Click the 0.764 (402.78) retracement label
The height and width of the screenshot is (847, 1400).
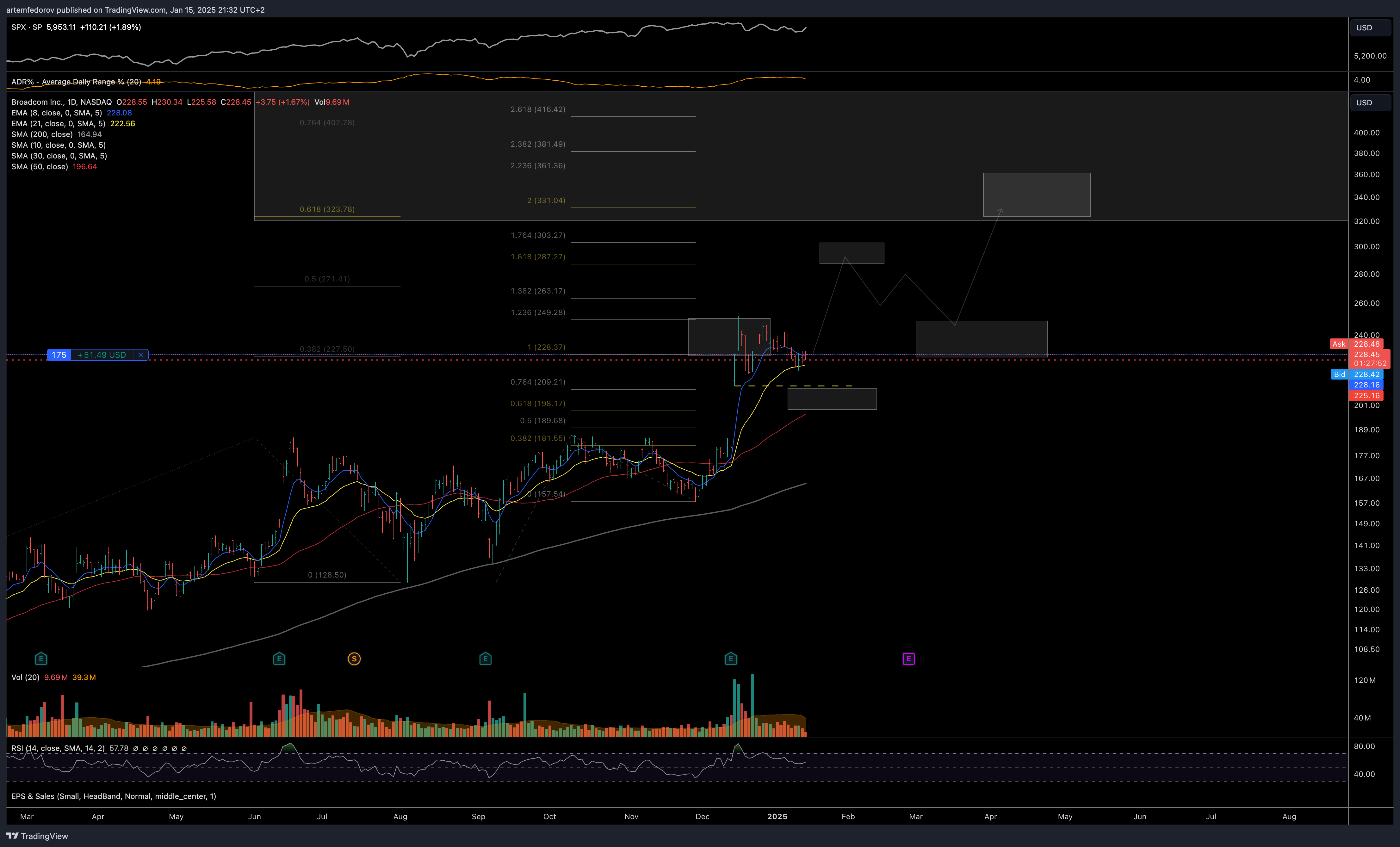(327, 122)
